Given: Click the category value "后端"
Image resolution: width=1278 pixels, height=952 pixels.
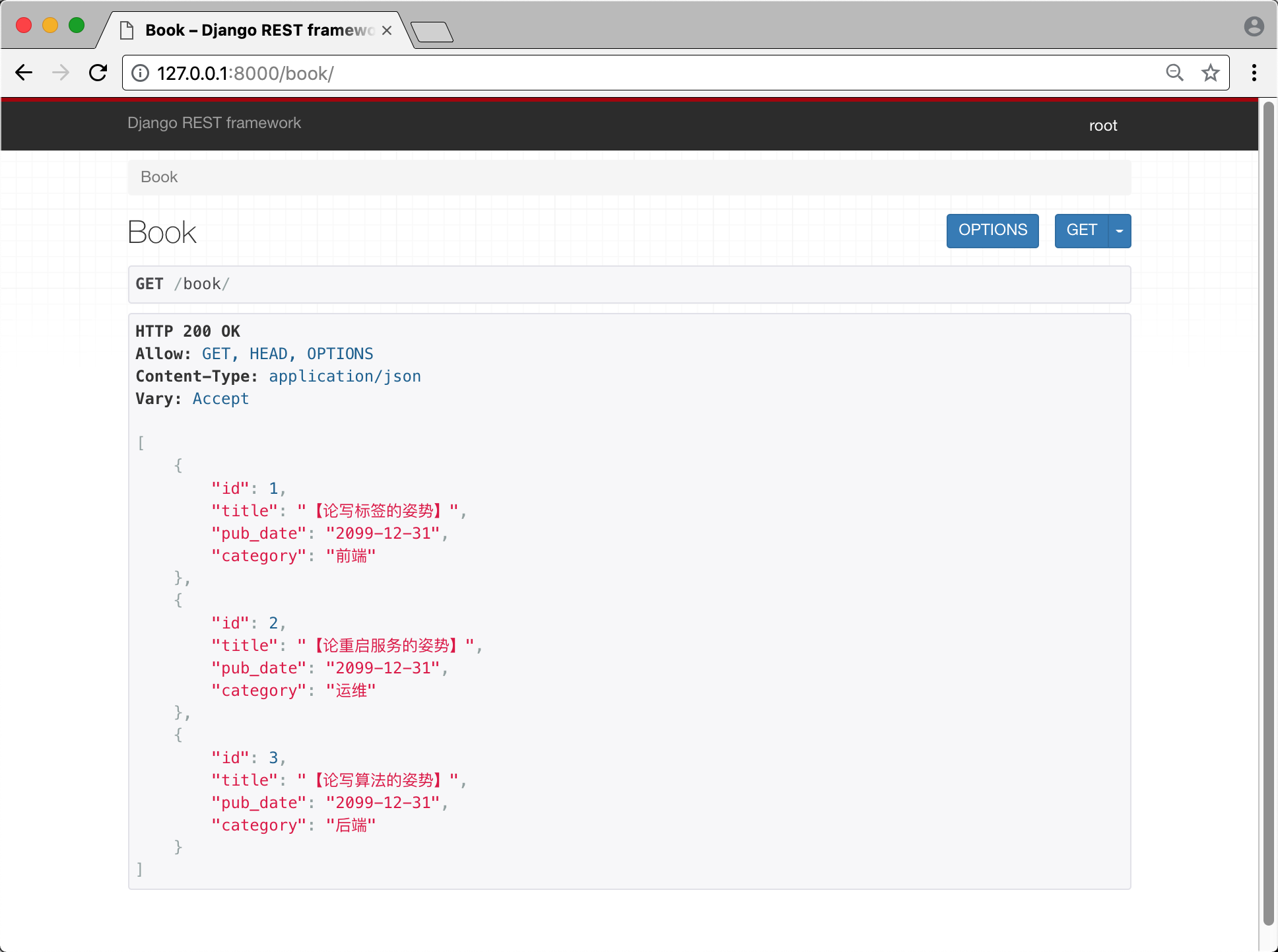Looking at the screenshot, I should coord(351,825).
